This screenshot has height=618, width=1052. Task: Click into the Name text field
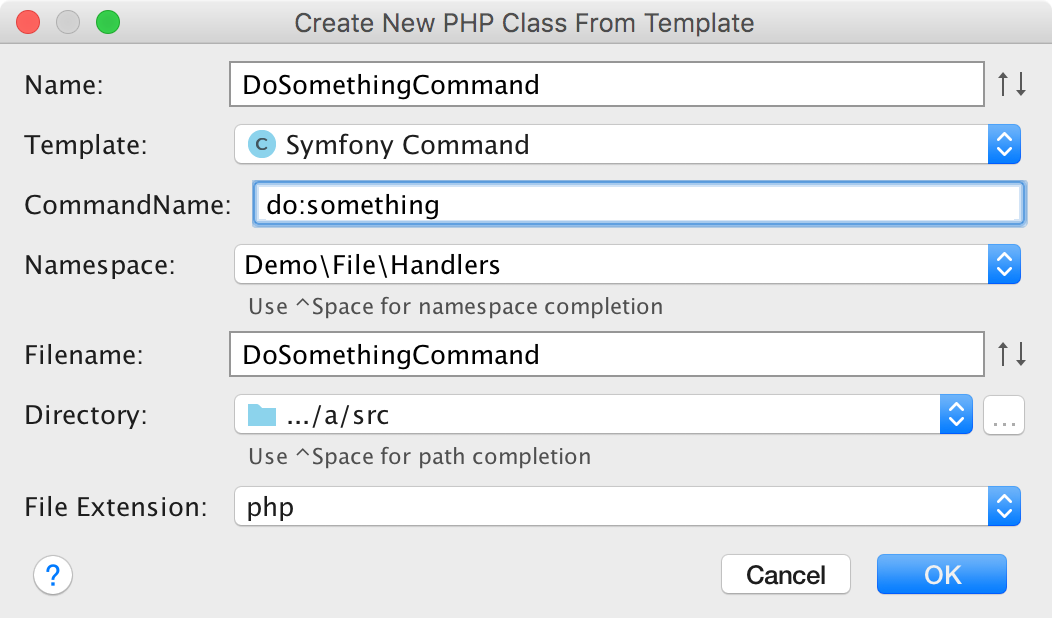pos(606,85)
